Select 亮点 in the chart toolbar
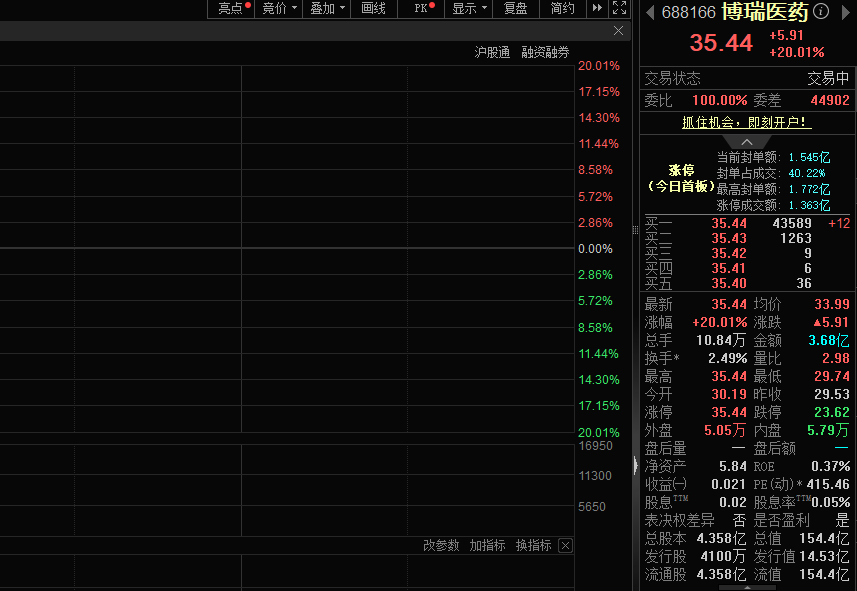The image size is (857, 591). click(x=231, y=8)
